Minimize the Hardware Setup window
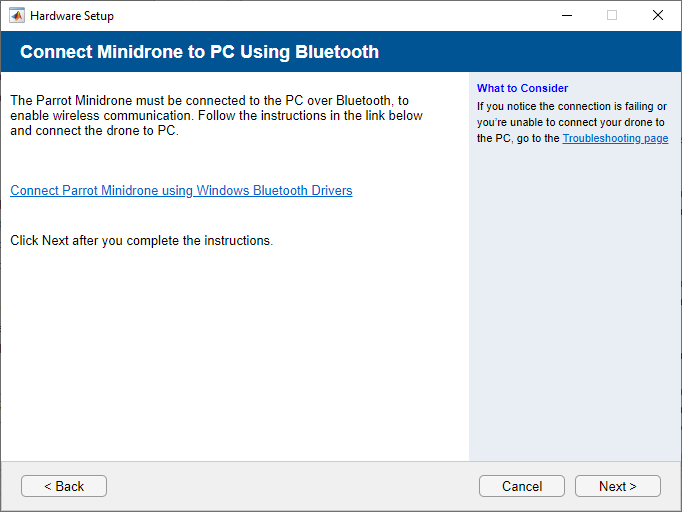Screen dimensions: 682x512 click(566, 15)
